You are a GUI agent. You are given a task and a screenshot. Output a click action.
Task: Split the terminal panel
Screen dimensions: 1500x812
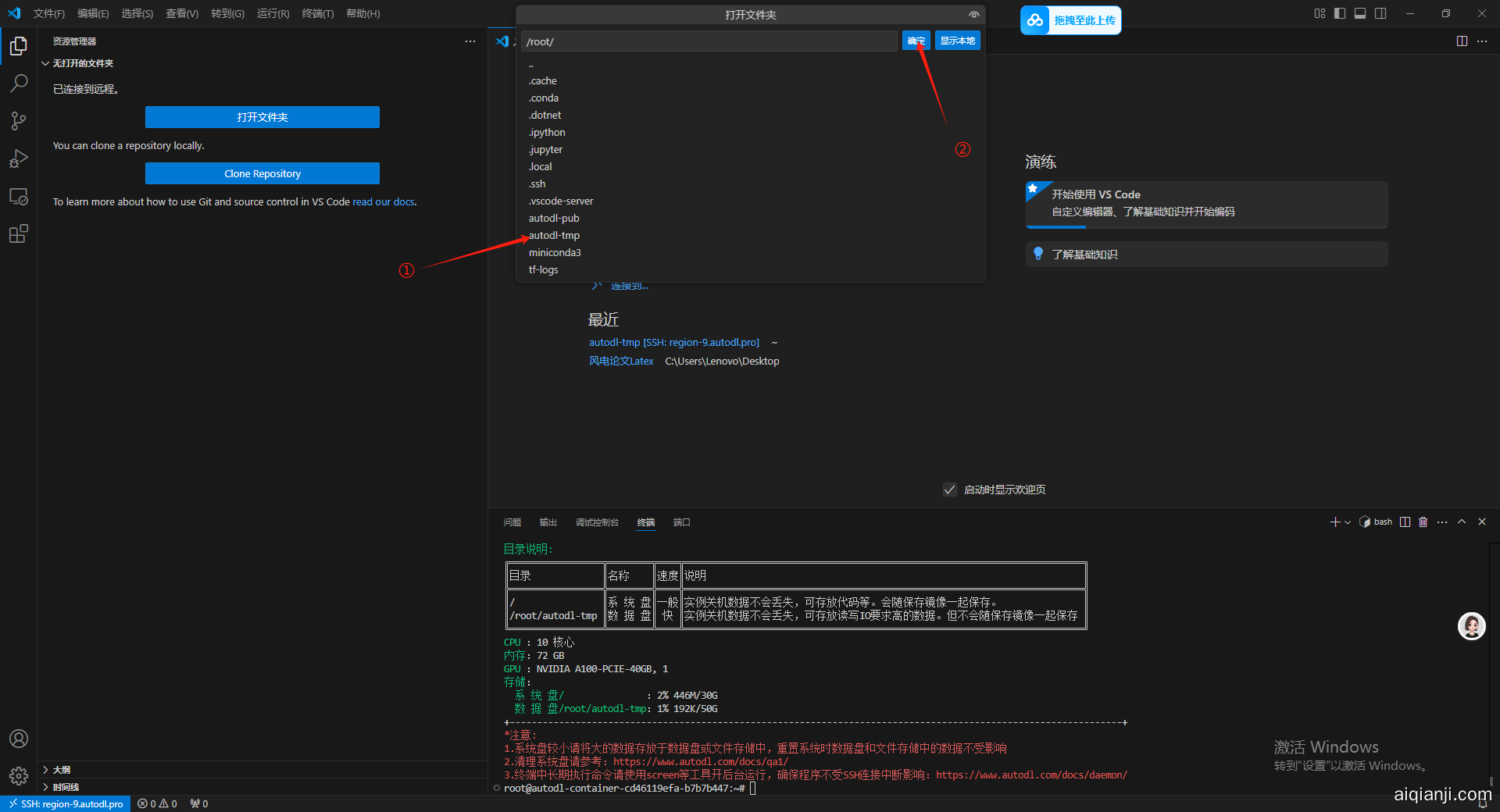(1405, 522)
